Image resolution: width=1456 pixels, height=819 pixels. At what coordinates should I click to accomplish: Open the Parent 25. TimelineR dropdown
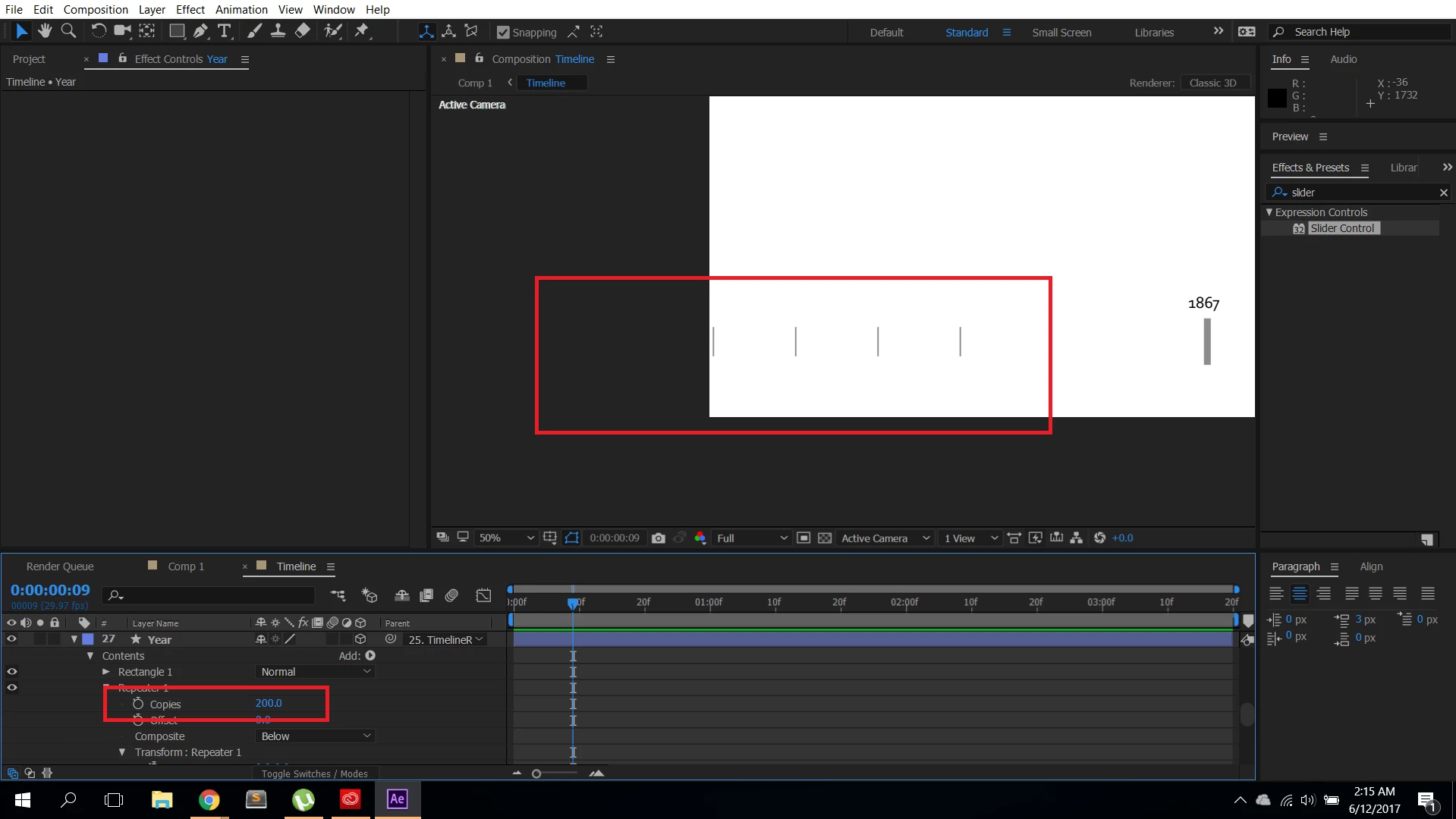point(445,639)
